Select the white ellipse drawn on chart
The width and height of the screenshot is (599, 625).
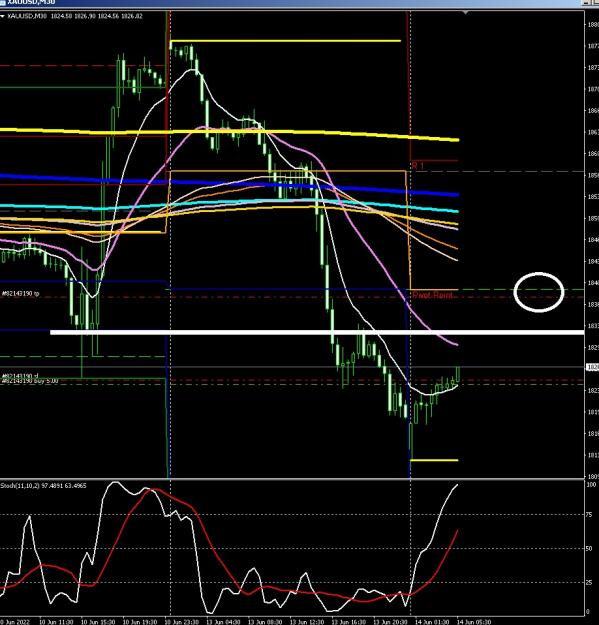click(x=539, y=292)
